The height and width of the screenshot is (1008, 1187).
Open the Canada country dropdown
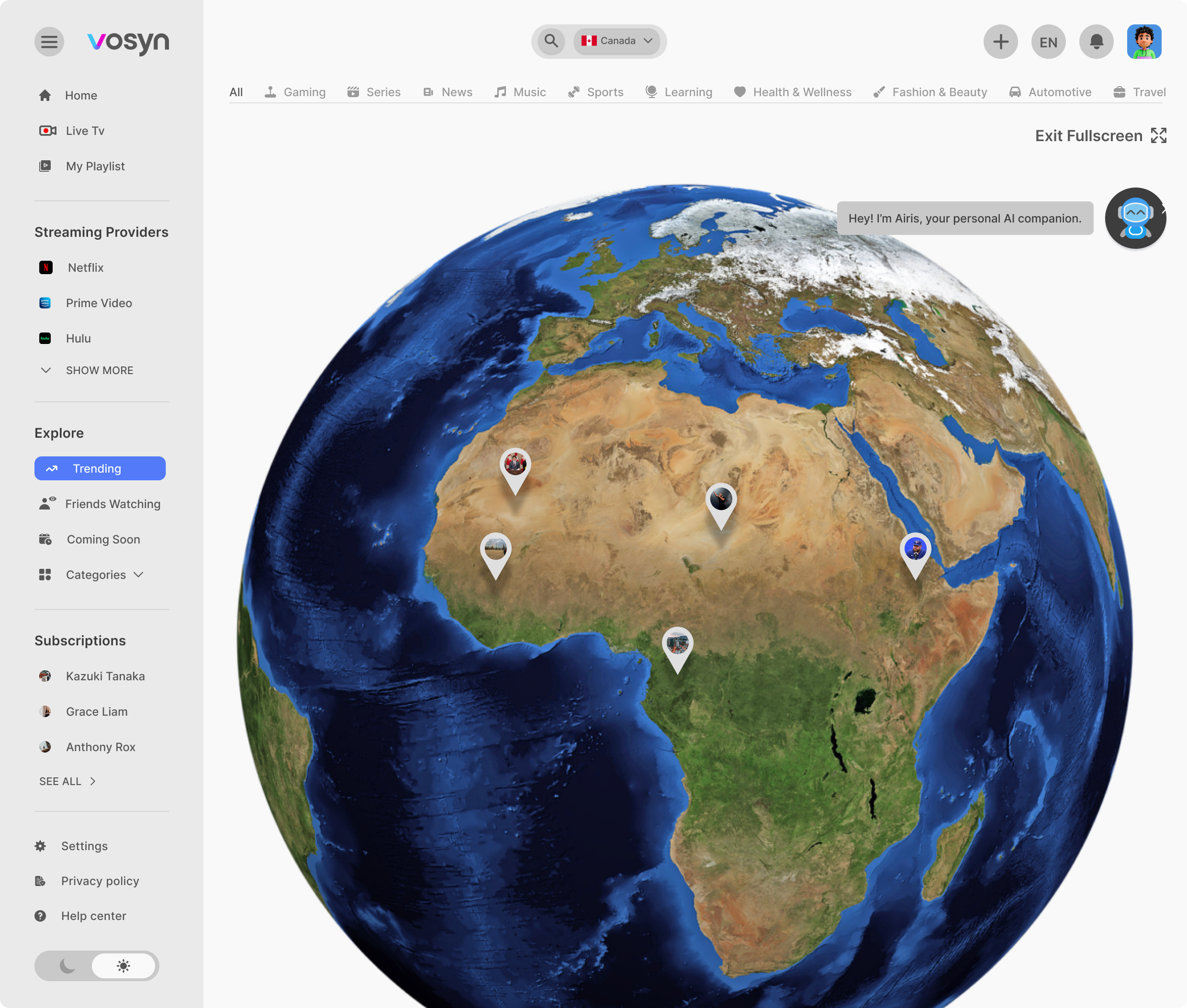coord(616,41)
